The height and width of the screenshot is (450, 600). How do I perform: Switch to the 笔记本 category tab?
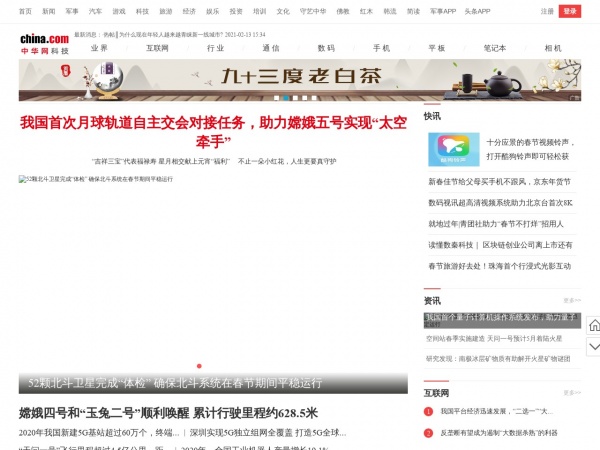[495, 48]
